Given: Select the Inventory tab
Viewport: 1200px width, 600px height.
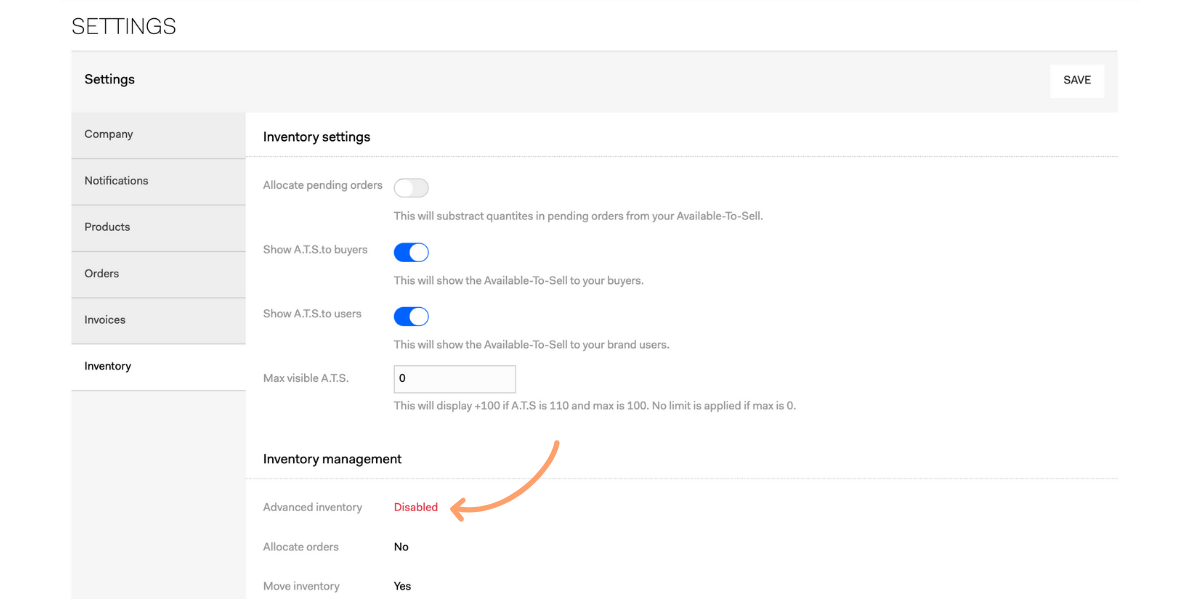Looking at the screenshot, I should (x=158, y=367).
